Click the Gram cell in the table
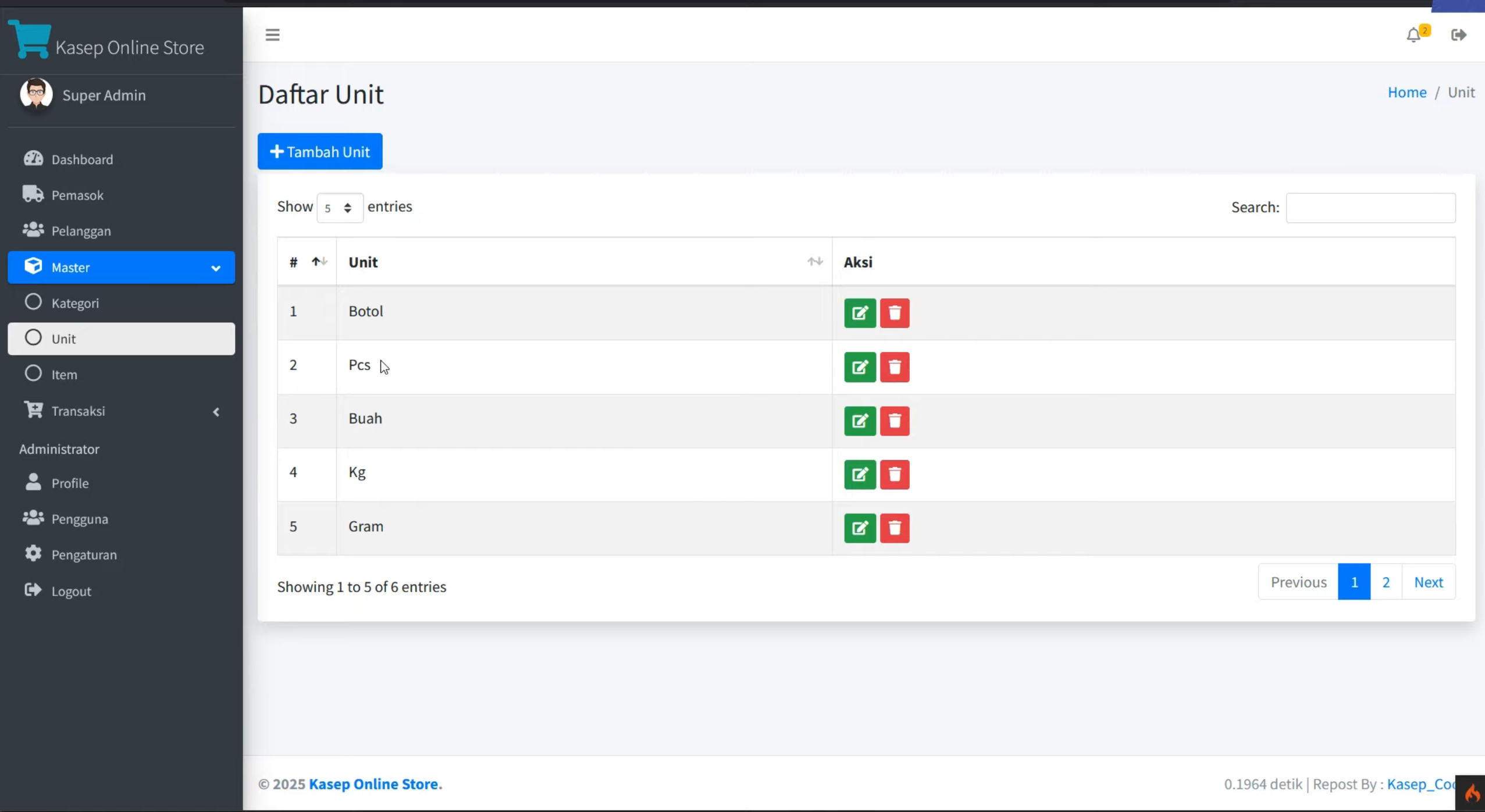This screenshot has width=1485, height=812. pos(584,528)
